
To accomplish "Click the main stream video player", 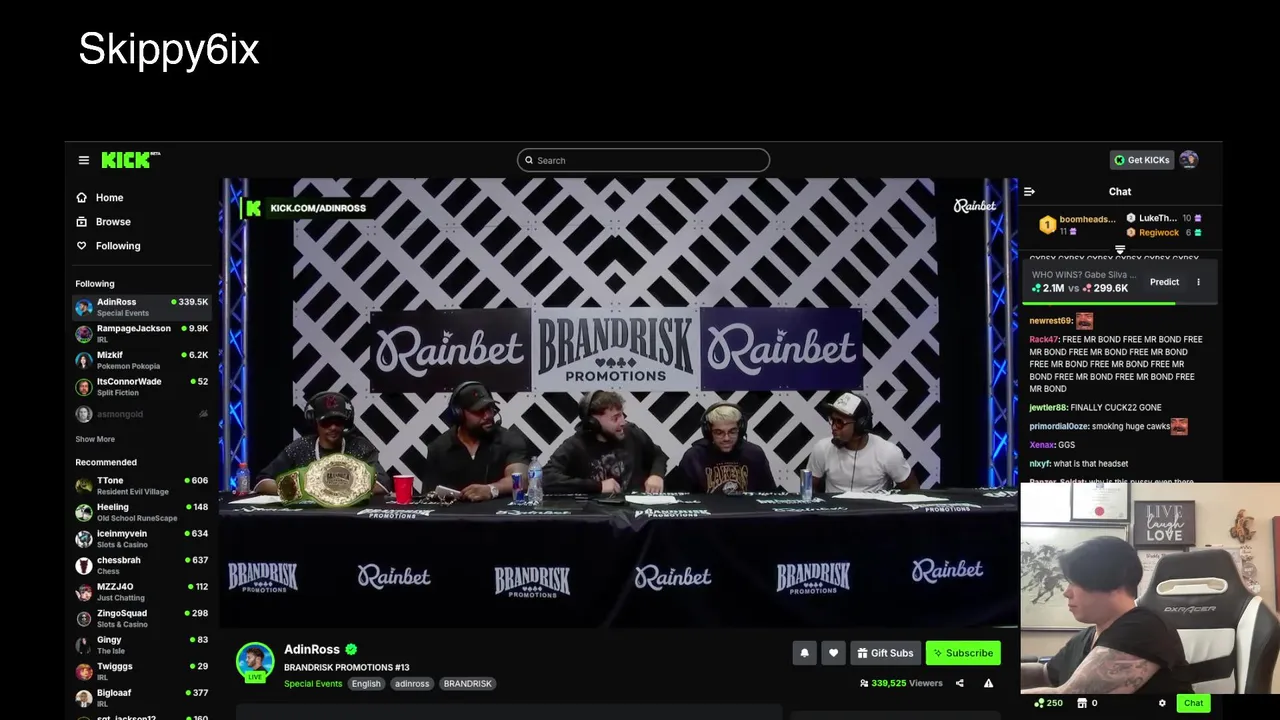I will click(x=618, y=402).
